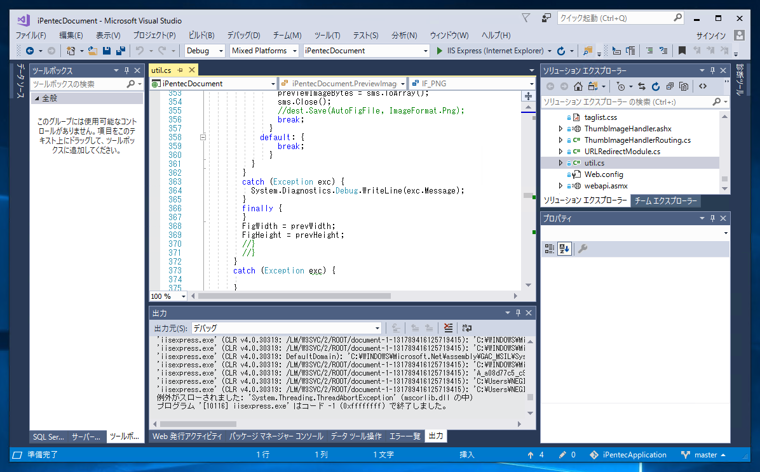Toggle auto hide pin on Output panel
This screenshot has height=472, width=760.
[x=518, y=313]
